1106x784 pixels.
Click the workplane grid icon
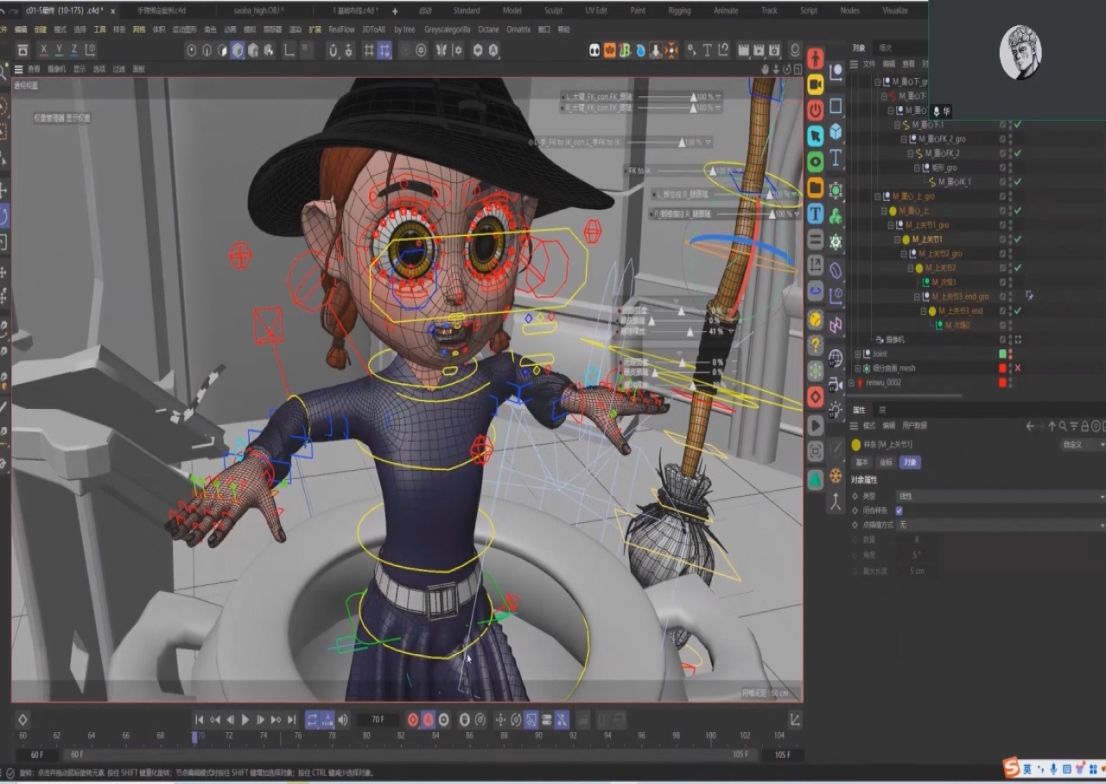pos(368,50)
